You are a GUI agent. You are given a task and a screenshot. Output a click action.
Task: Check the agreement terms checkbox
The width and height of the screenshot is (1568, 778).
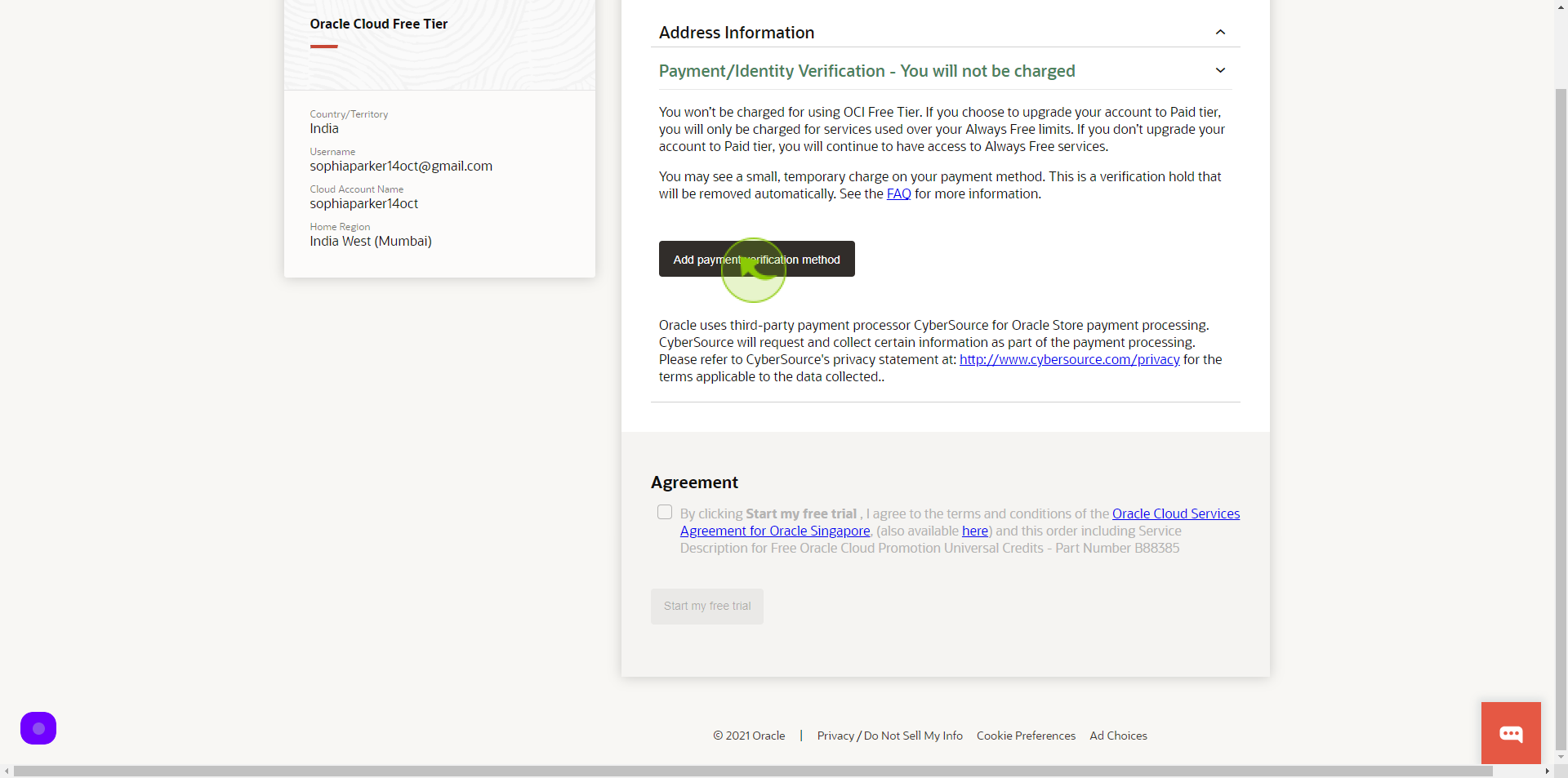[x=665, y=512]
